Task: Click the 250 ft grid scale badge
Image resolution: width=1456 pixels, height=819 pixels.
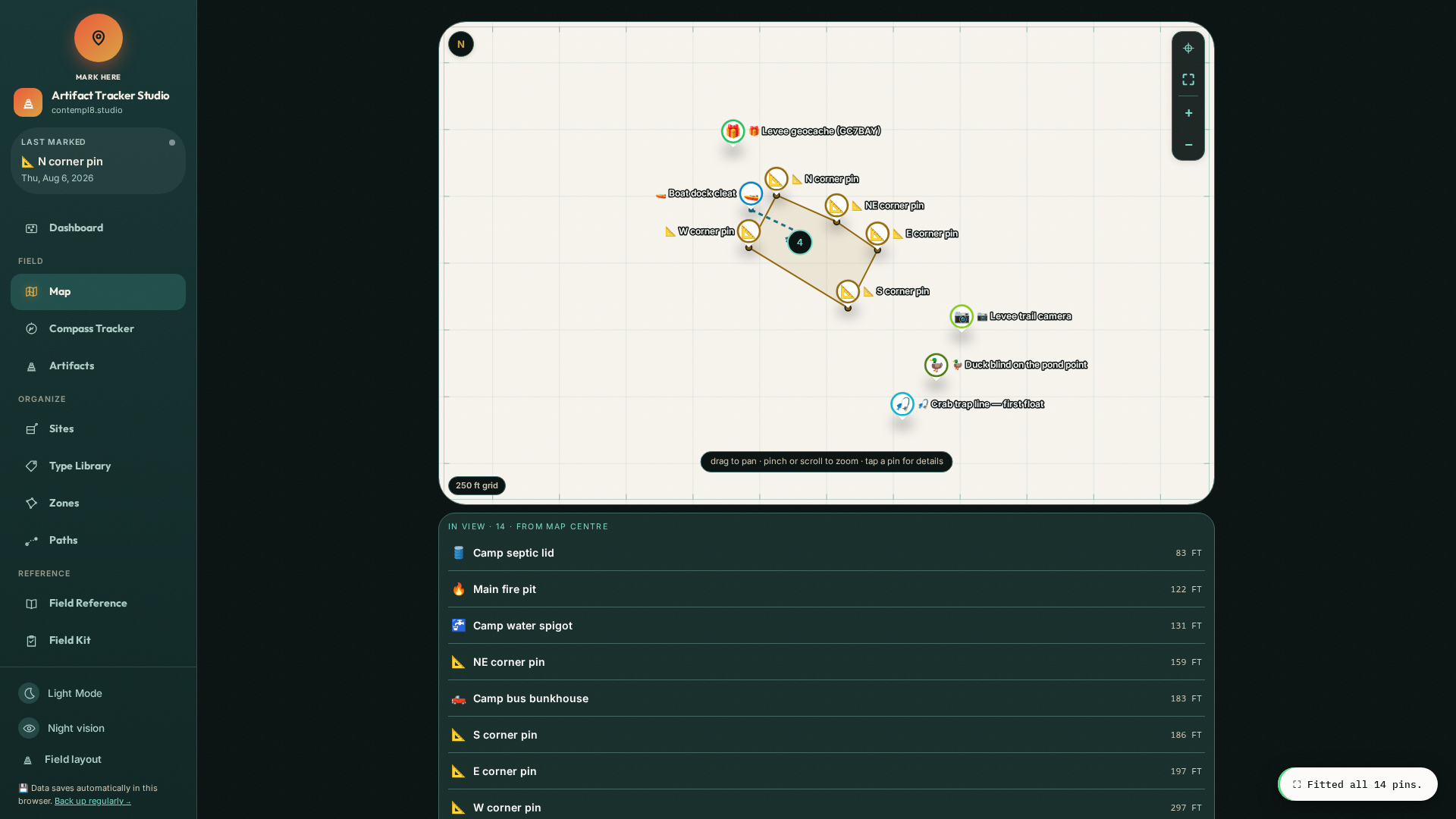Action: point(477,486)
